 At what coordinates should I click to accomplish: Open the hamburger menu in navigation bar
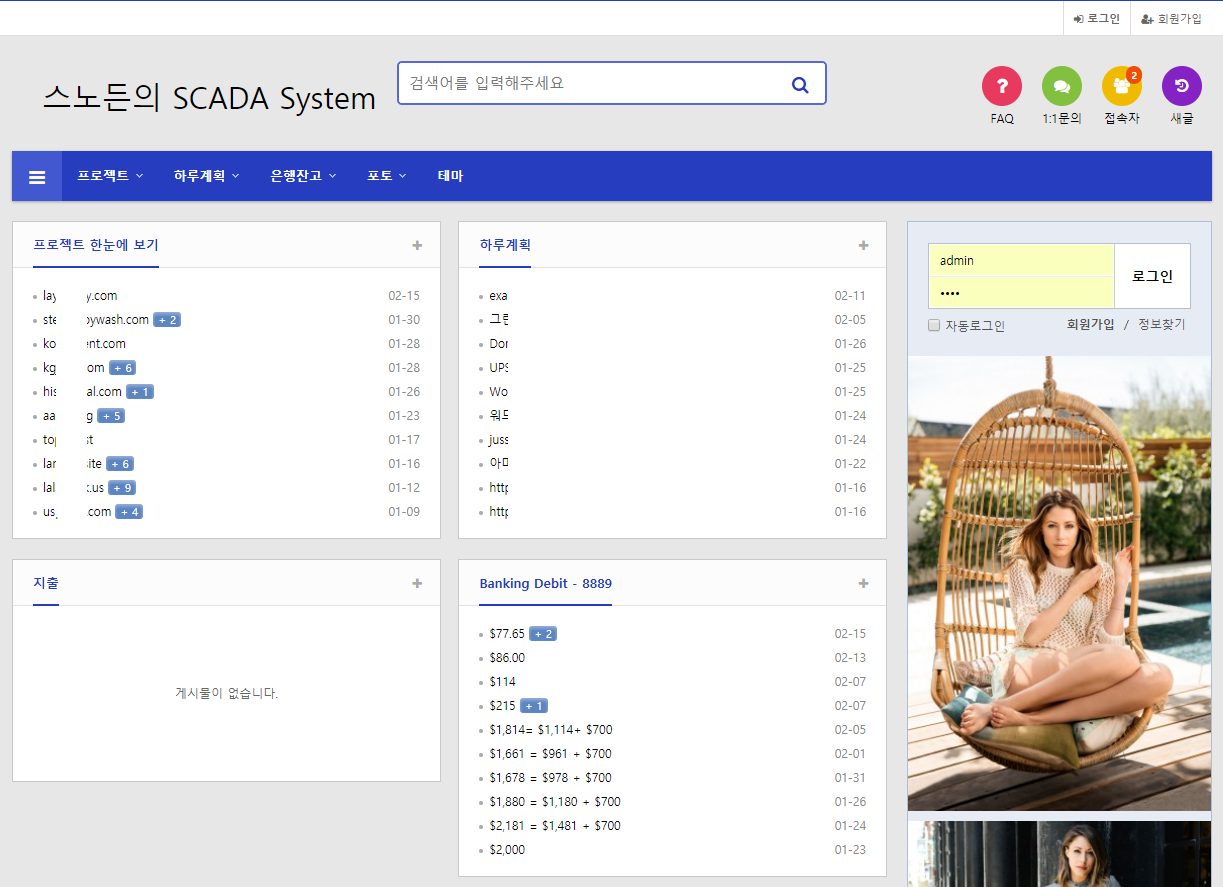[x=37, y=177]
